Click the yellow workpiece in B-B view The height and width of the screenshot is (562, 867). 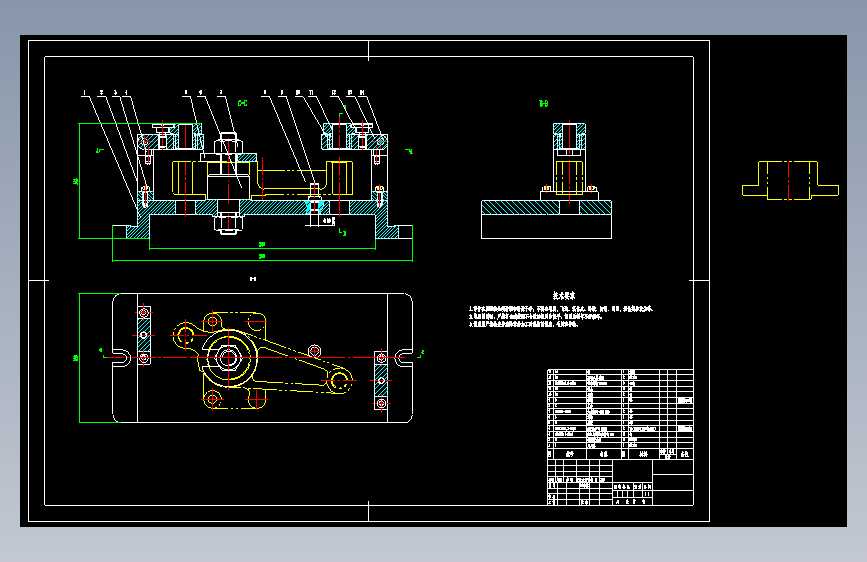point(569,177)
